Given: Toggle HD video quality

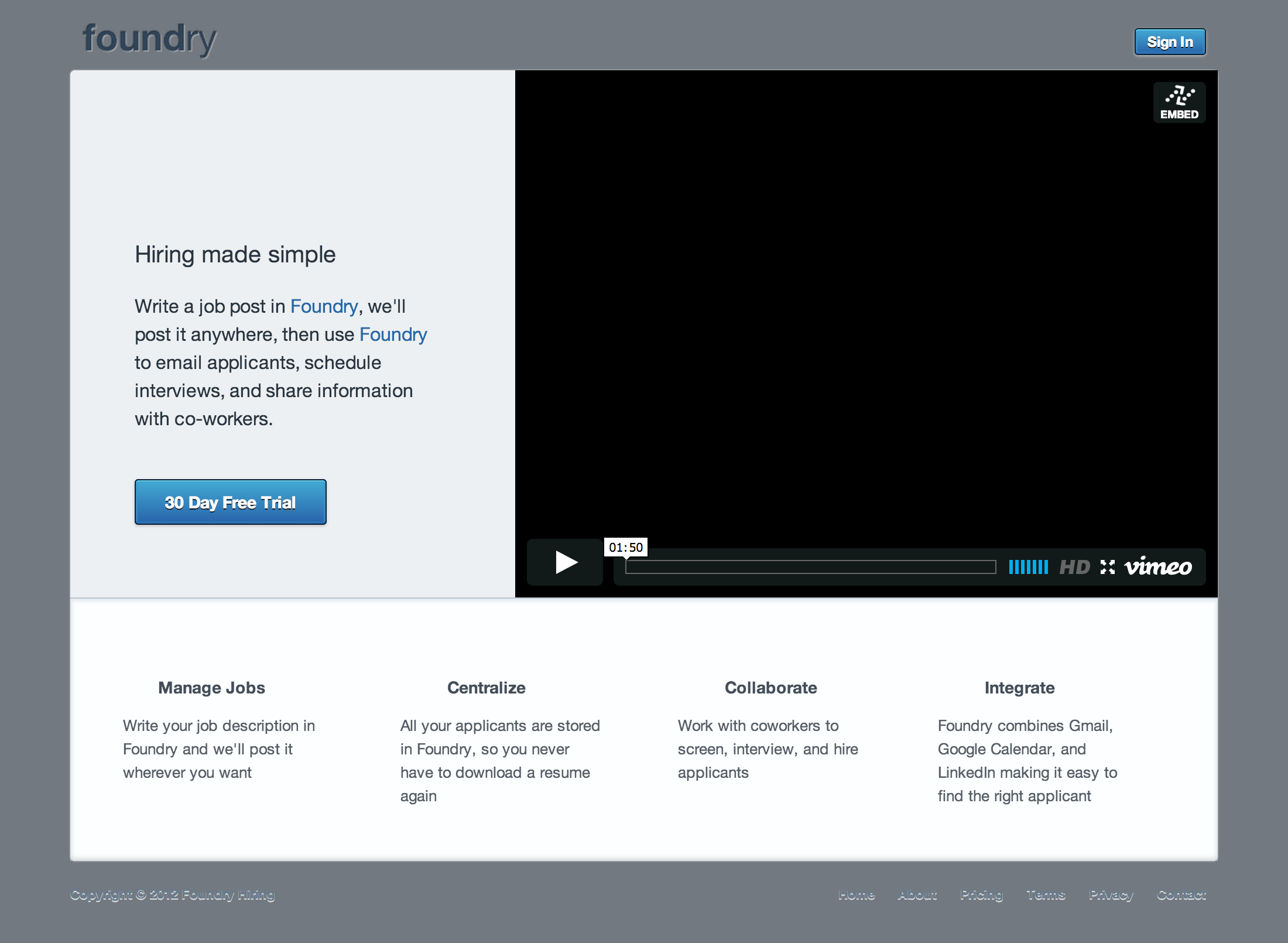Looking at the screenshot, I should click(x=1074, y=567).
